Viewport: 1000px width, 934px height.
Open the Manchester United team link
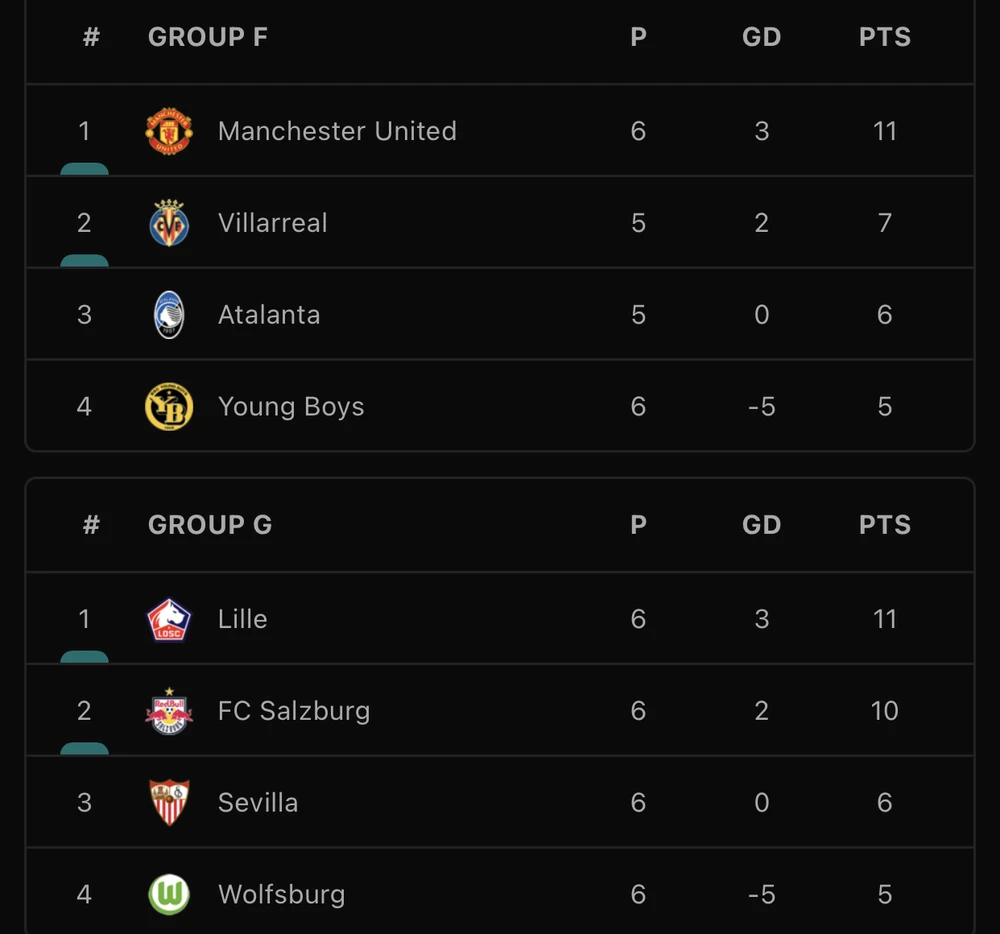point(337,131)
